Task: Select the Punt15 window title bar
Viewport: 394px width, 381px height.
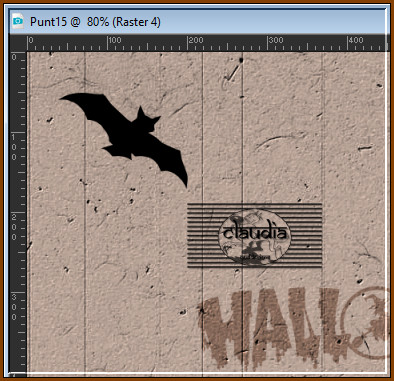Action: (199, 22)
